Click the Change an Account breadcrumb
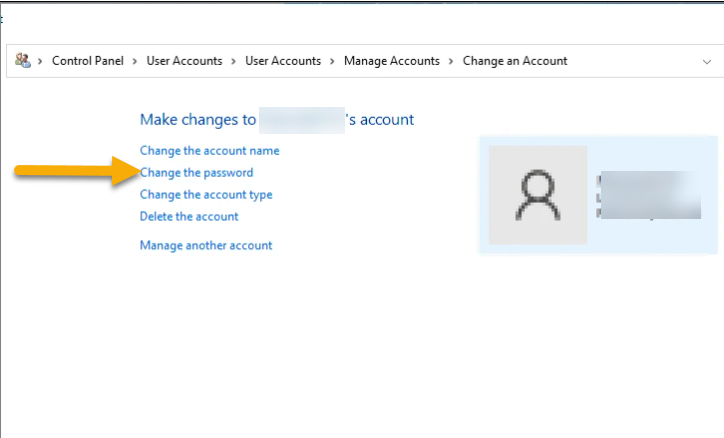Viewport: 724px width, 438px height. (514, 61)
